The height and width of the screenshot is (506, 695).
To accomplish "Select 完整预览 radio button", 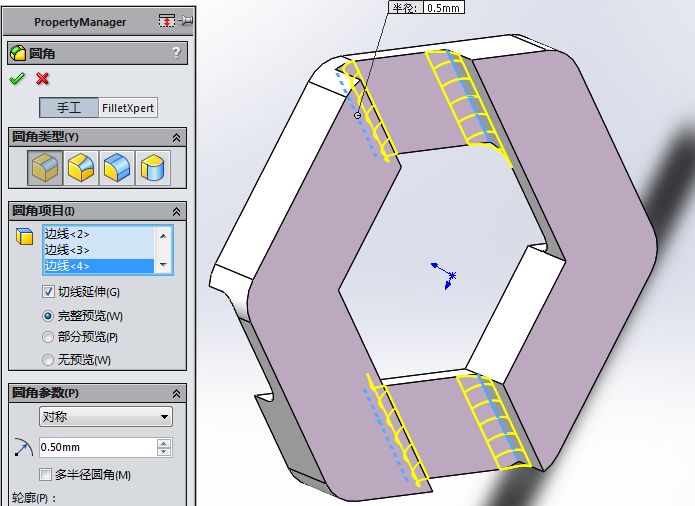I will tap(47, 316).
